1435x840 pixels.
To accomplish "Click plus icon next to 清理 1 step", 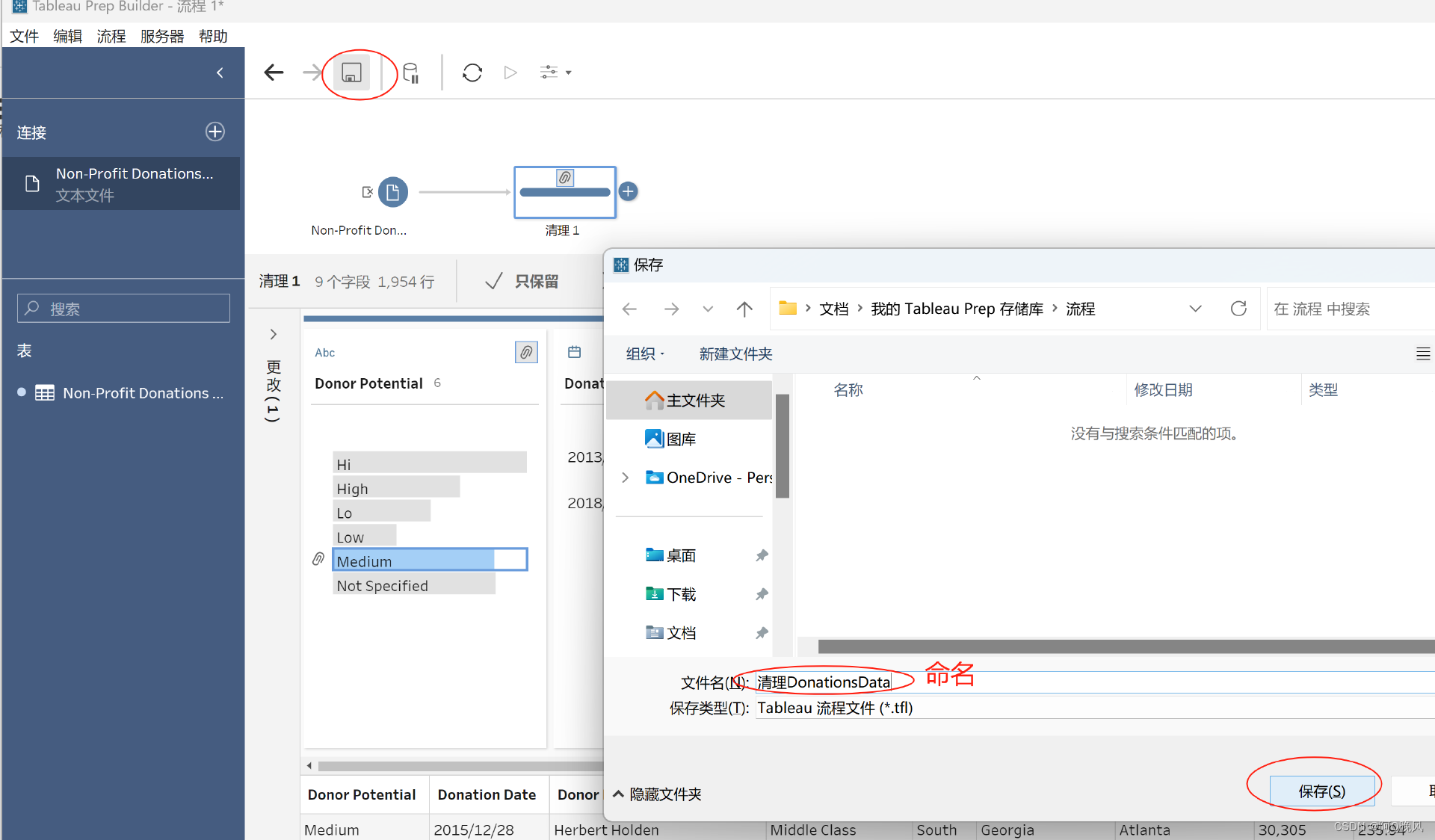I will coord(629,191).
